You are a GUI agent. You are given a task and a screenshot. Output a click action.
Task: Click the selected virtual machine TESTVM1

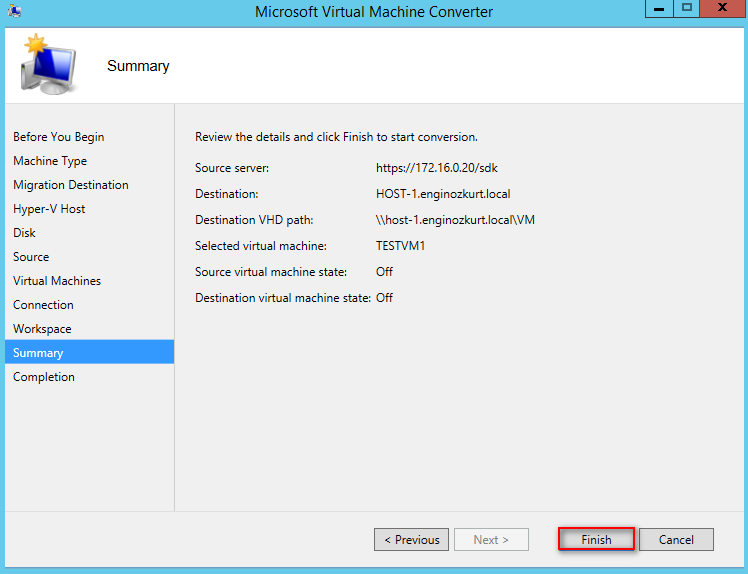tap(400, 246)
